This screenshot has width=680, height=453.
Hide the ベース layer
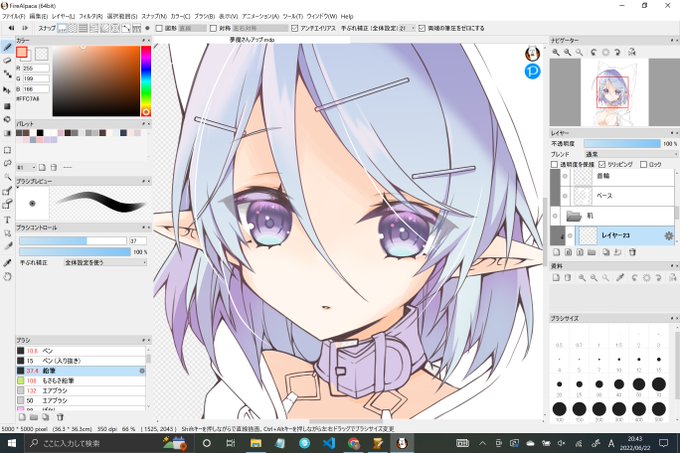click(565, 196)
